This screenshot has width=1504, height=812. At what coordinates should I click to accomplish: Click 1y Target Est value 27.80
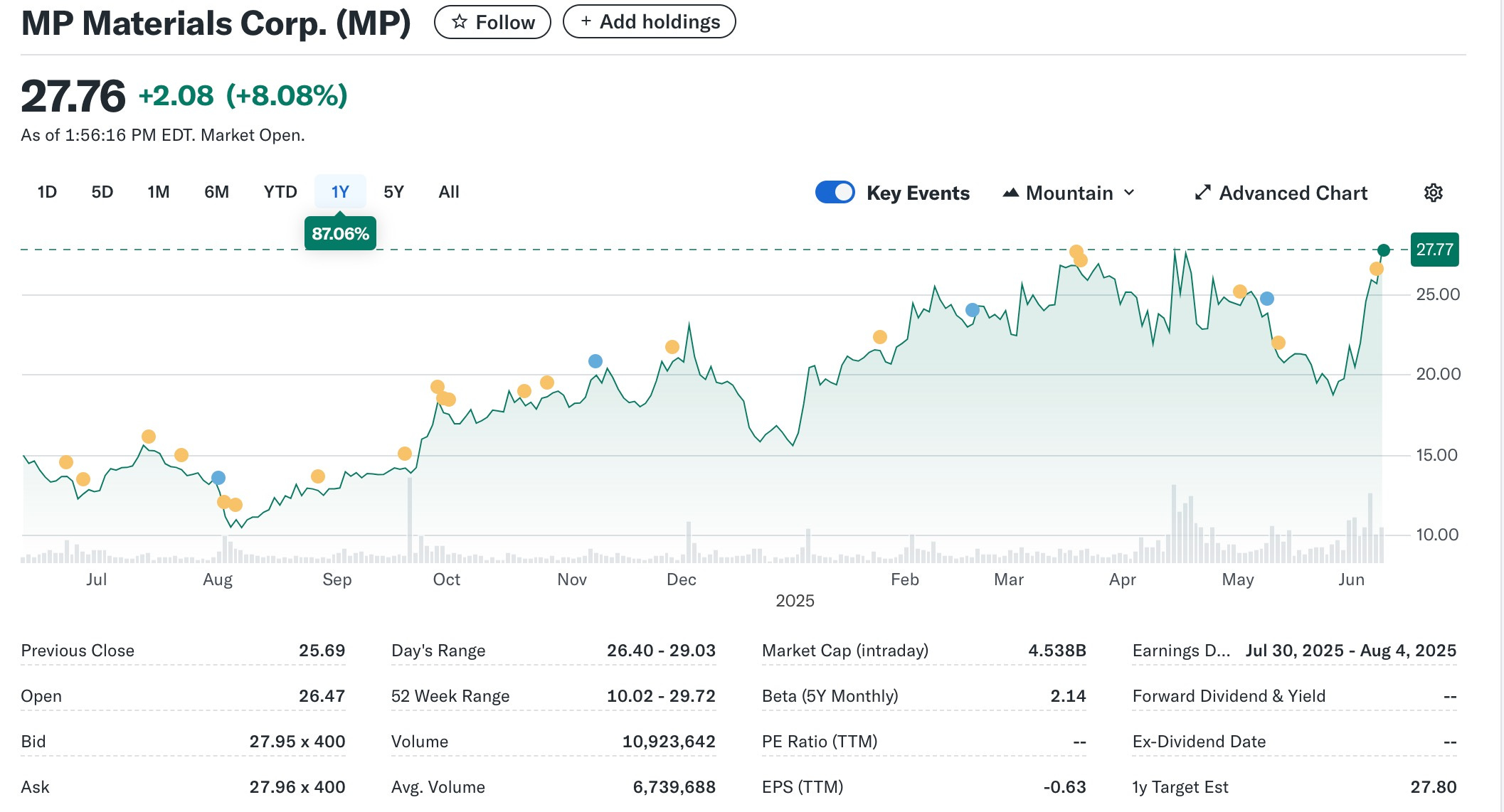point(1434,787)
